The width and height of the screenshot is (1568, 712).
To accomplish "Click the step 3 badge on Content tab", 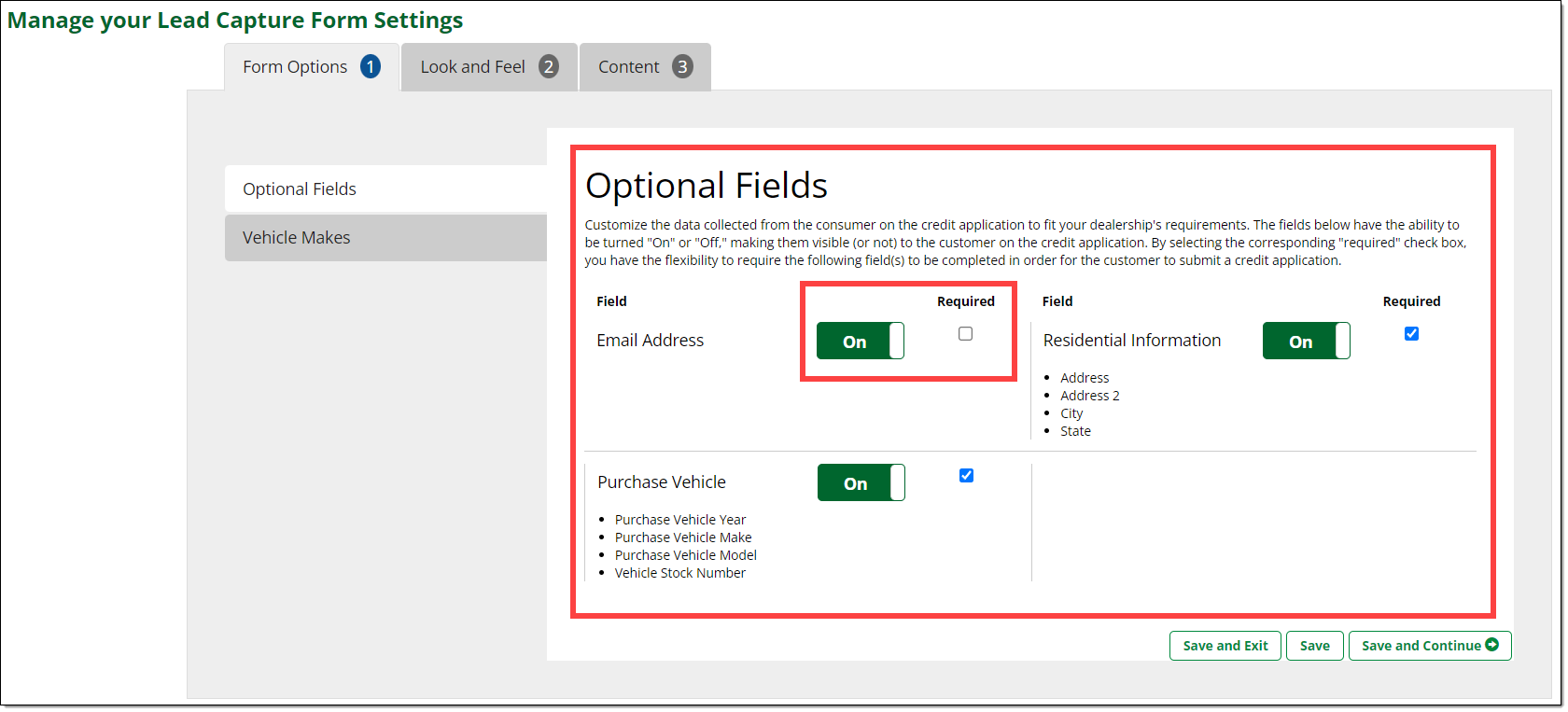I will point(683,67).
